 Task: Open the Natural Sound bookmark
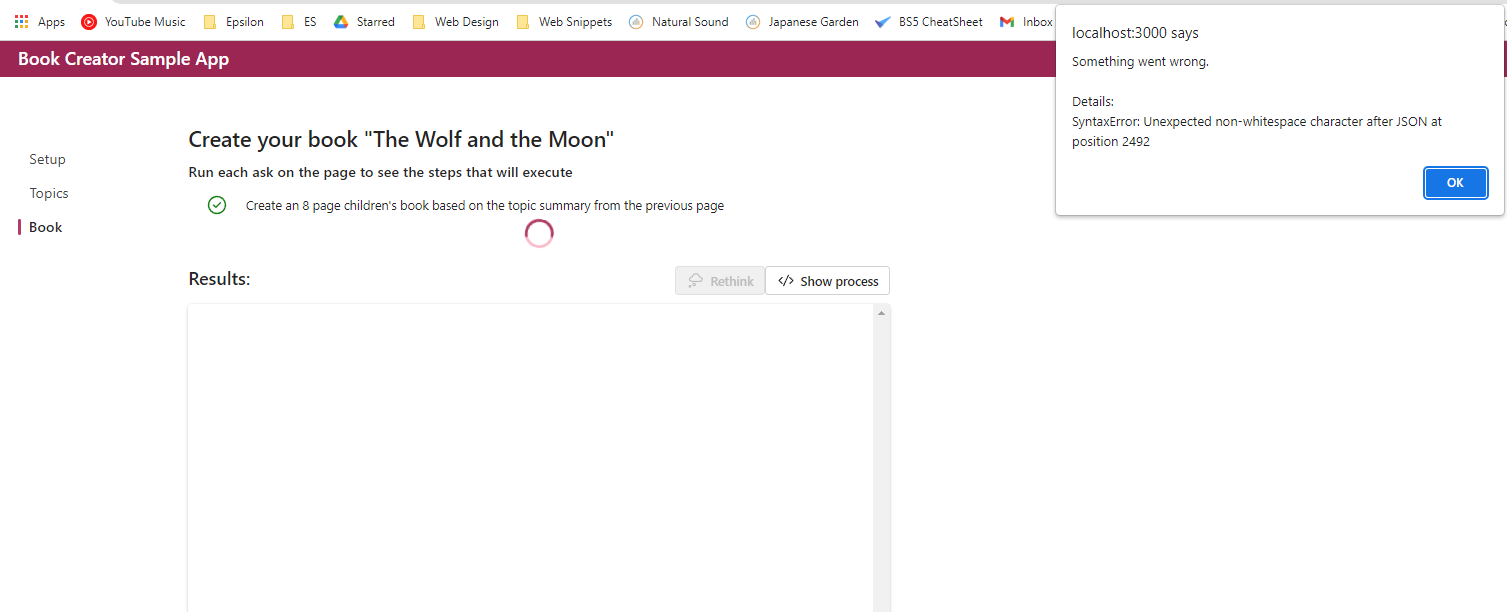click(678, 21)
